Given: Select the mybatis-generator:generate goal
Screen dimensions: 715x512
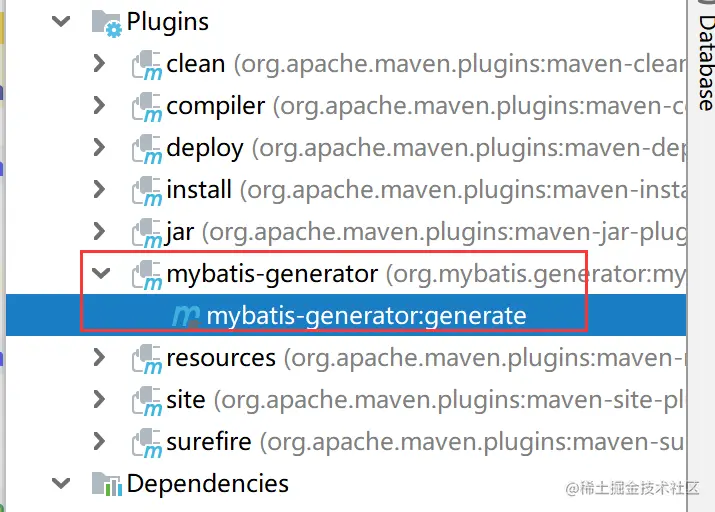Looking at the screenshot, I should coord(365,317).
